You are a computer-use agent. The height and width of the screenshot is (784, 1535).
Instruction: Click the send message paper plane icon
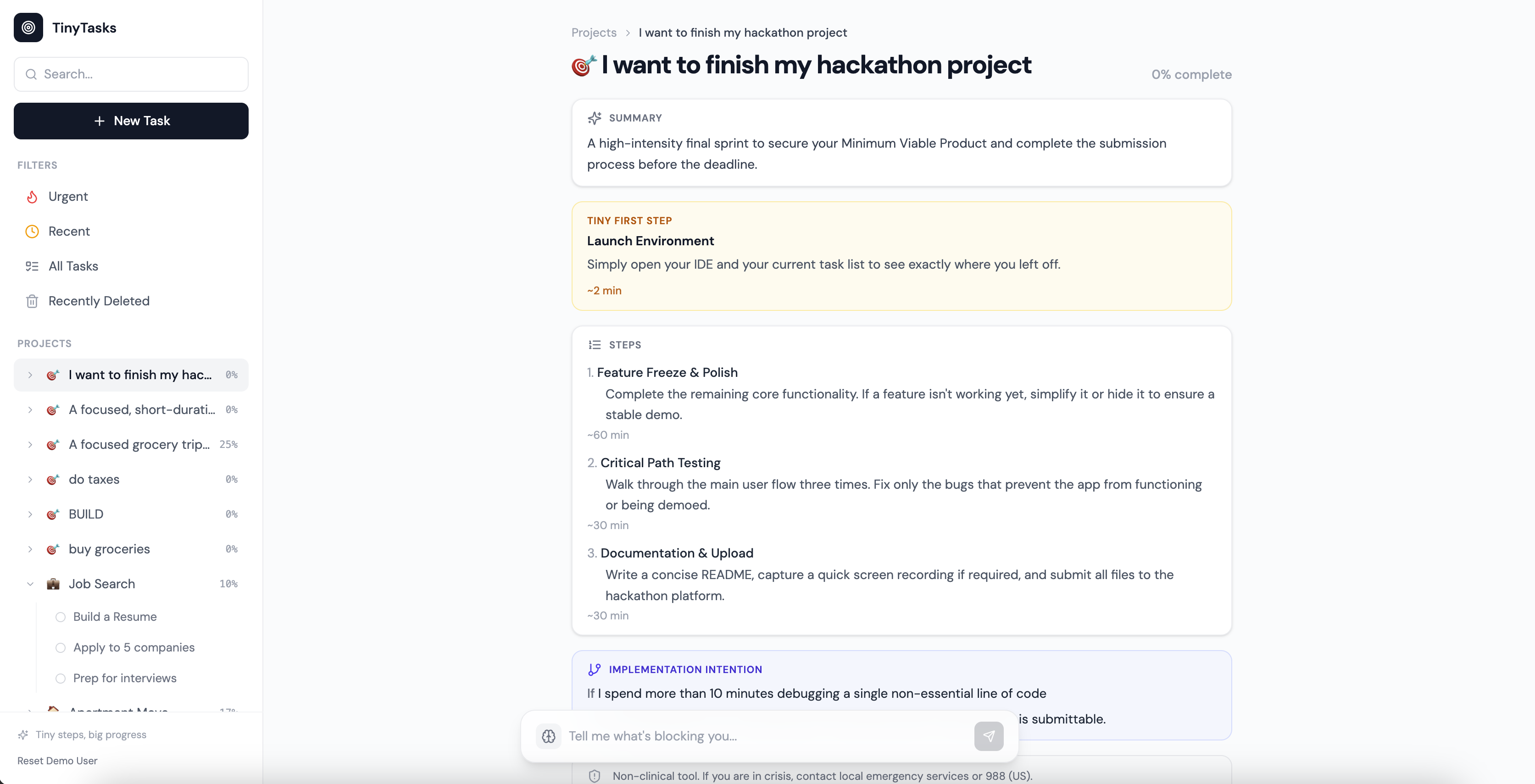pos(988,736)
